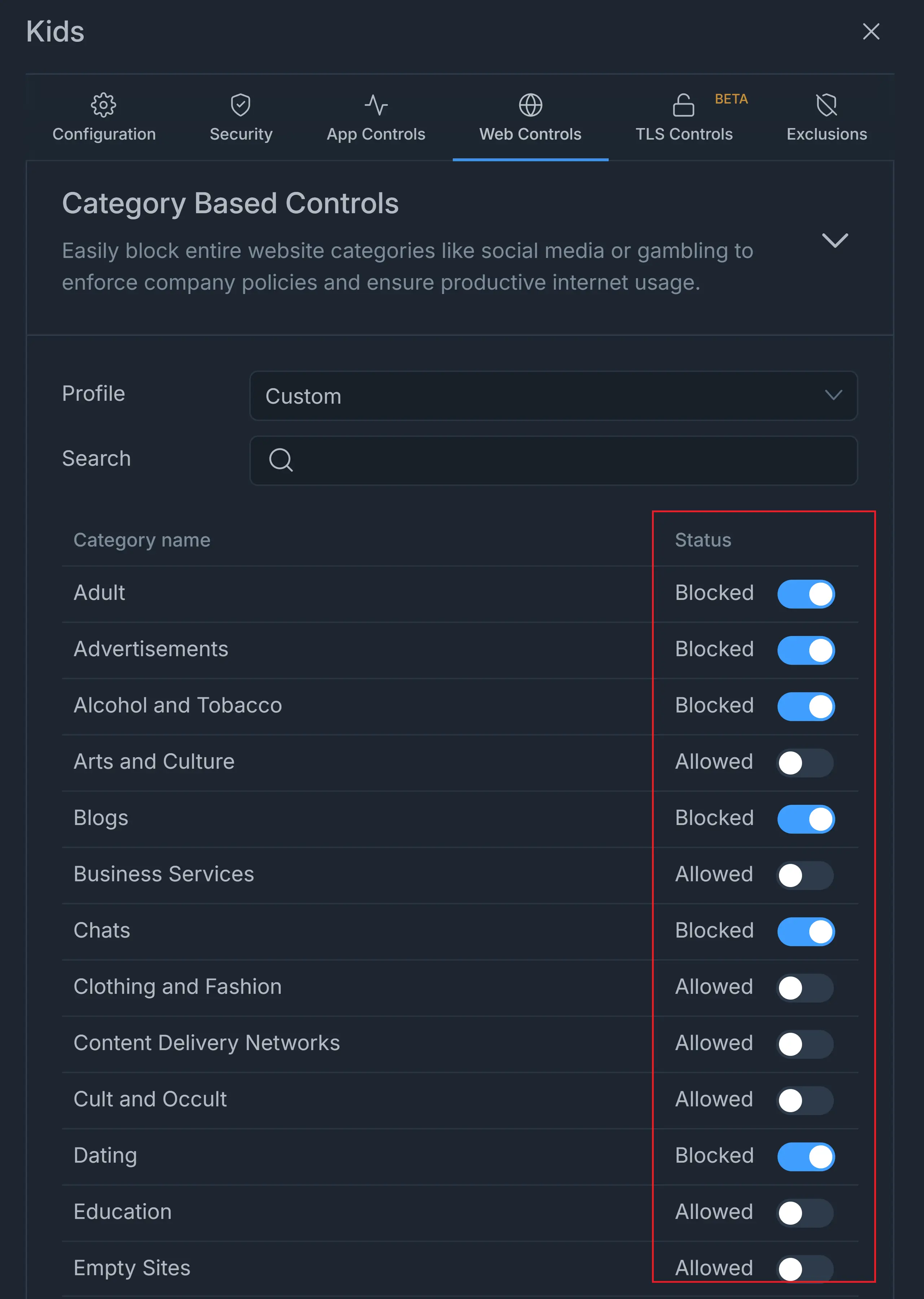
Task: Click the Category name column header
Action: coord(142,540)
